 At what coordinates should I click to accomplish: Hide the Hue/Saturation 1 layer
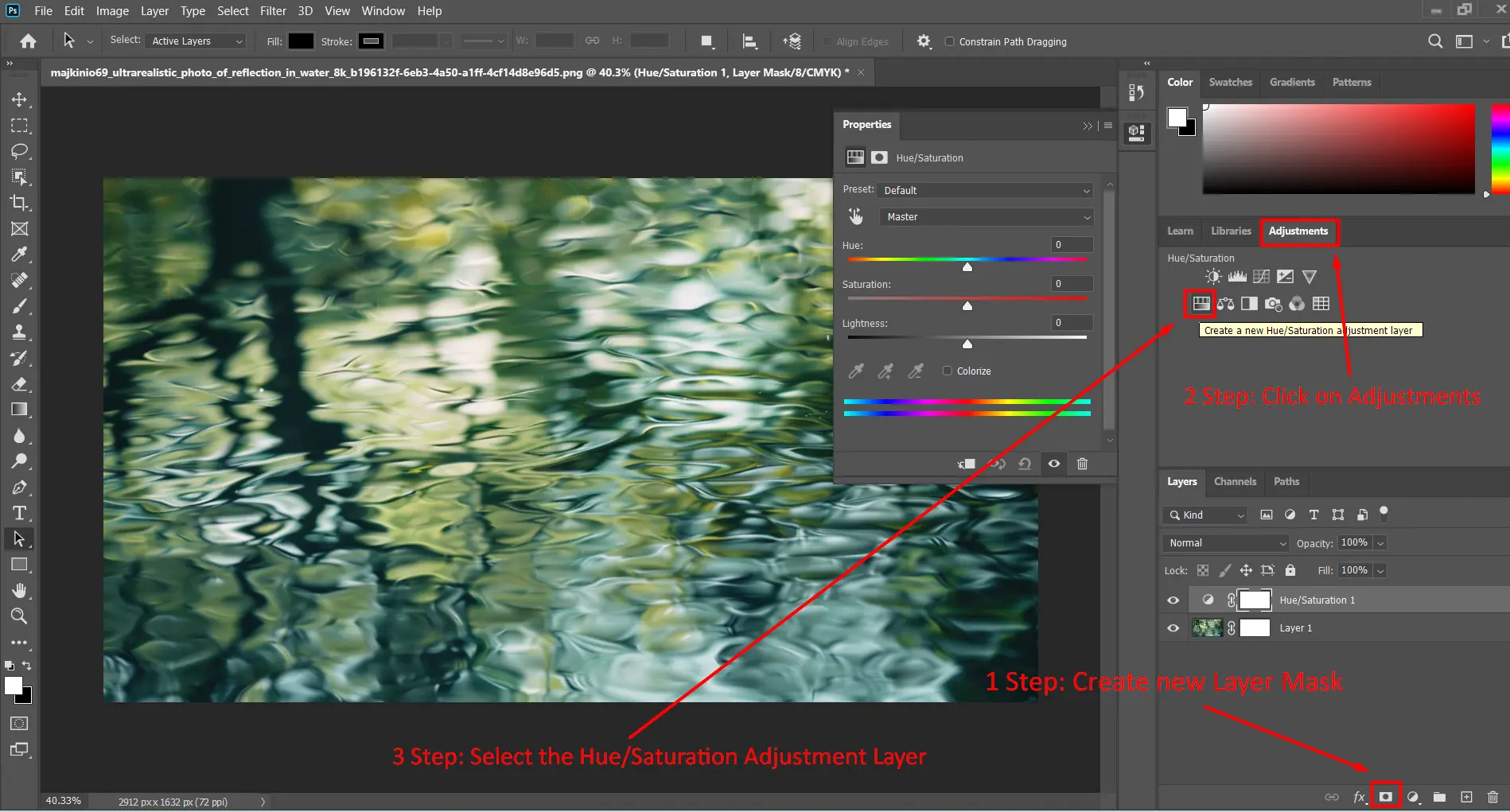(x=1173, y=600)
